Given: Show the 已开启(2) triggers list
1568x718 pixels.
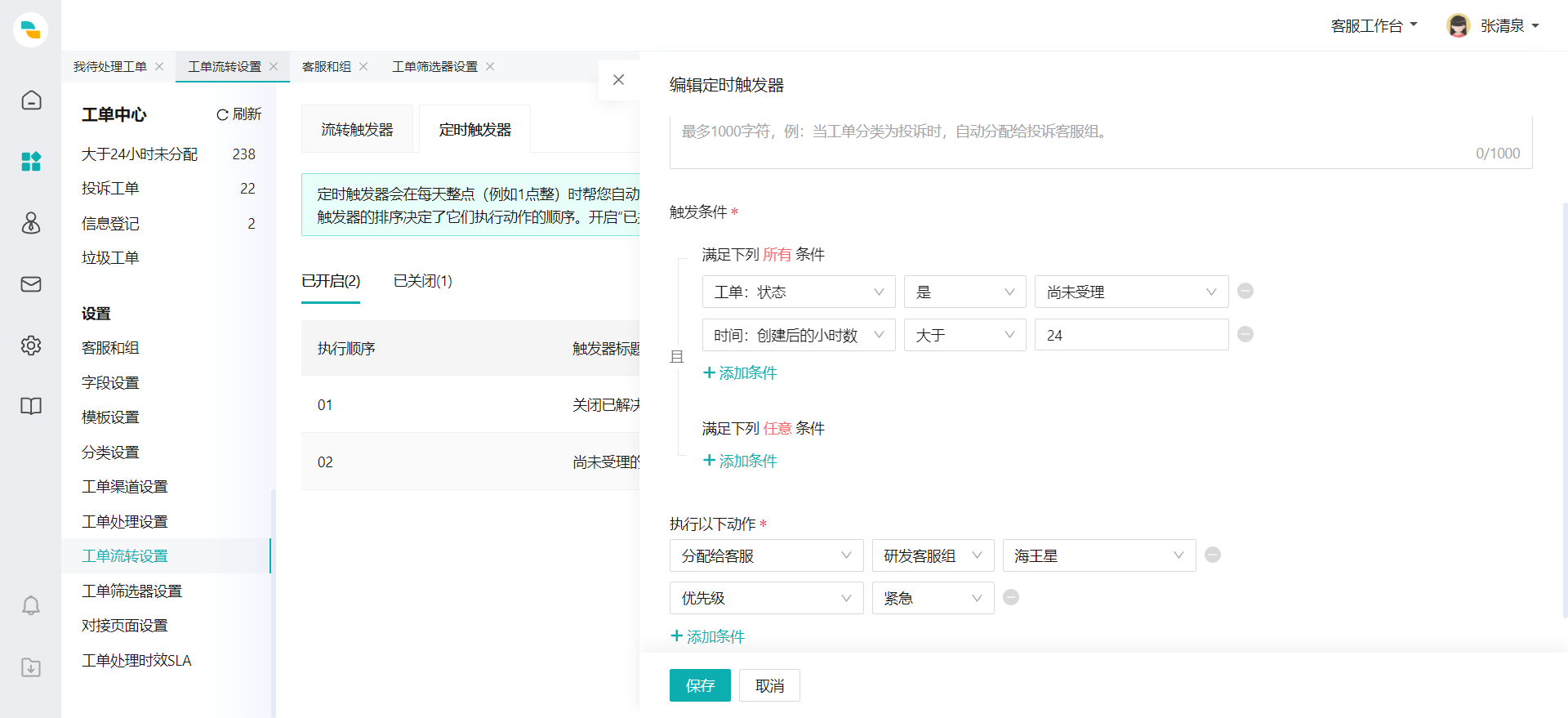Looking at the screenshot, I should pos(331,281).
